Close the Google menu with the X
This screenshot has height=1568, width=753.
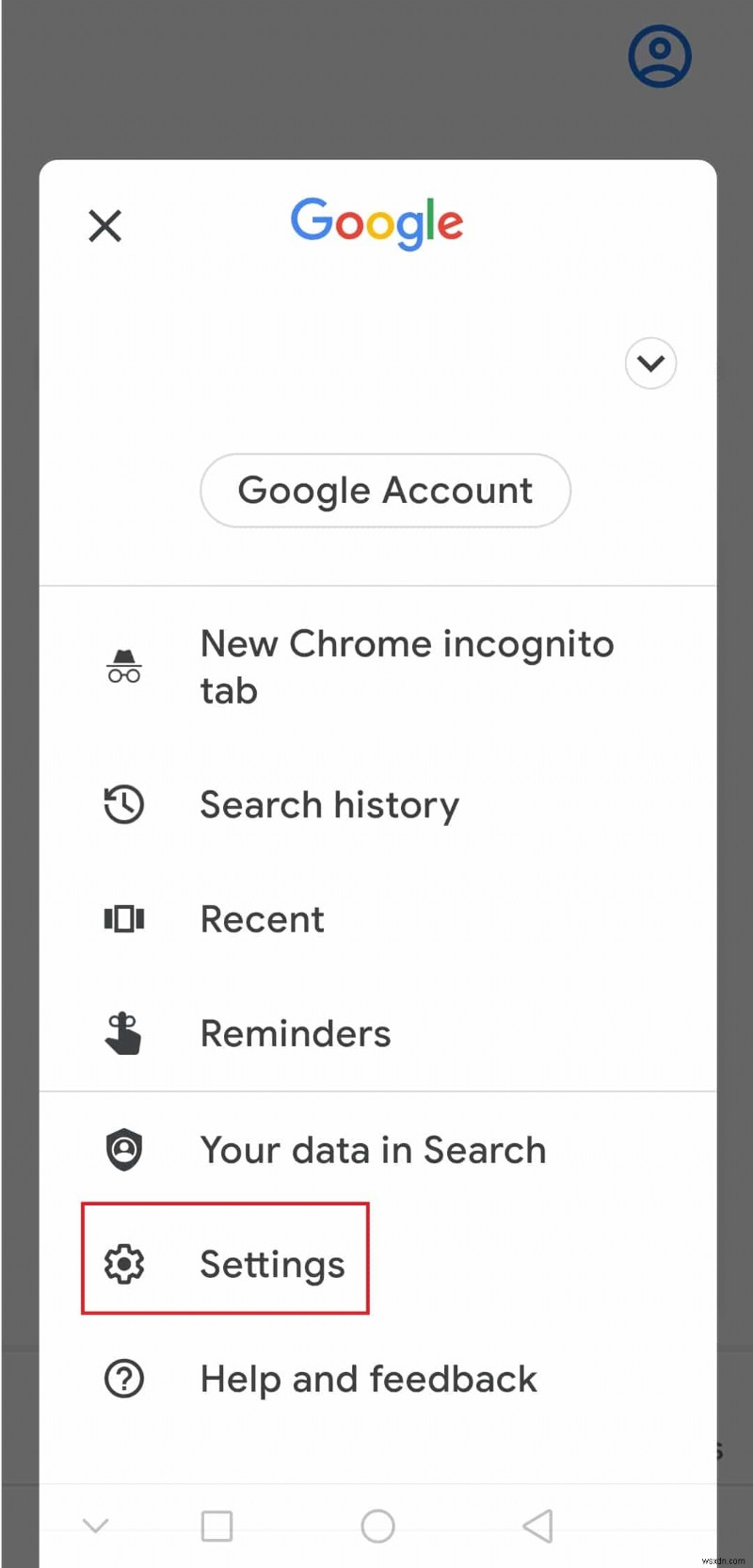[x=104, y=226]
